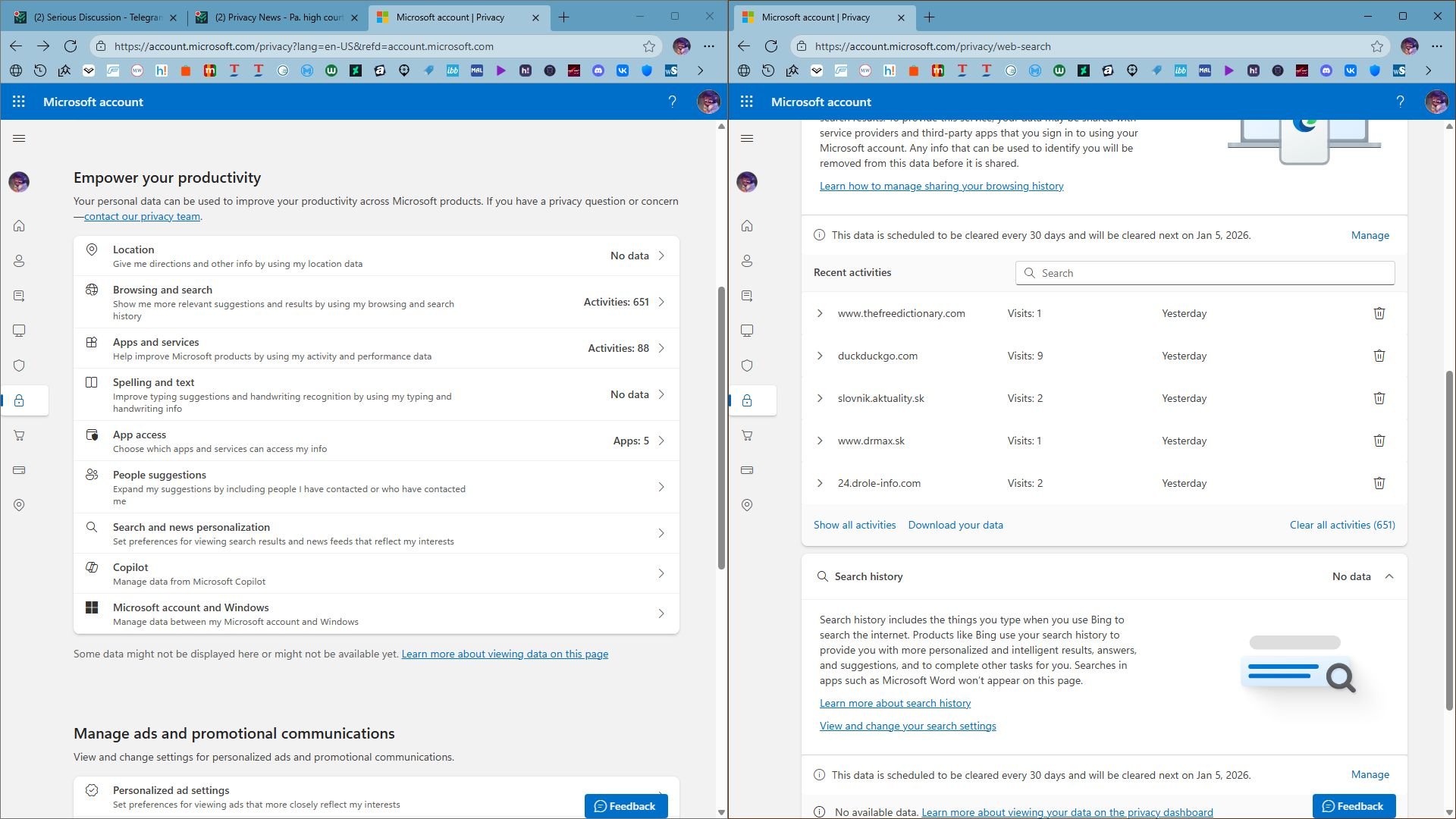Open the Spelling and text row

pyautogui.click(x=376, y=394)
